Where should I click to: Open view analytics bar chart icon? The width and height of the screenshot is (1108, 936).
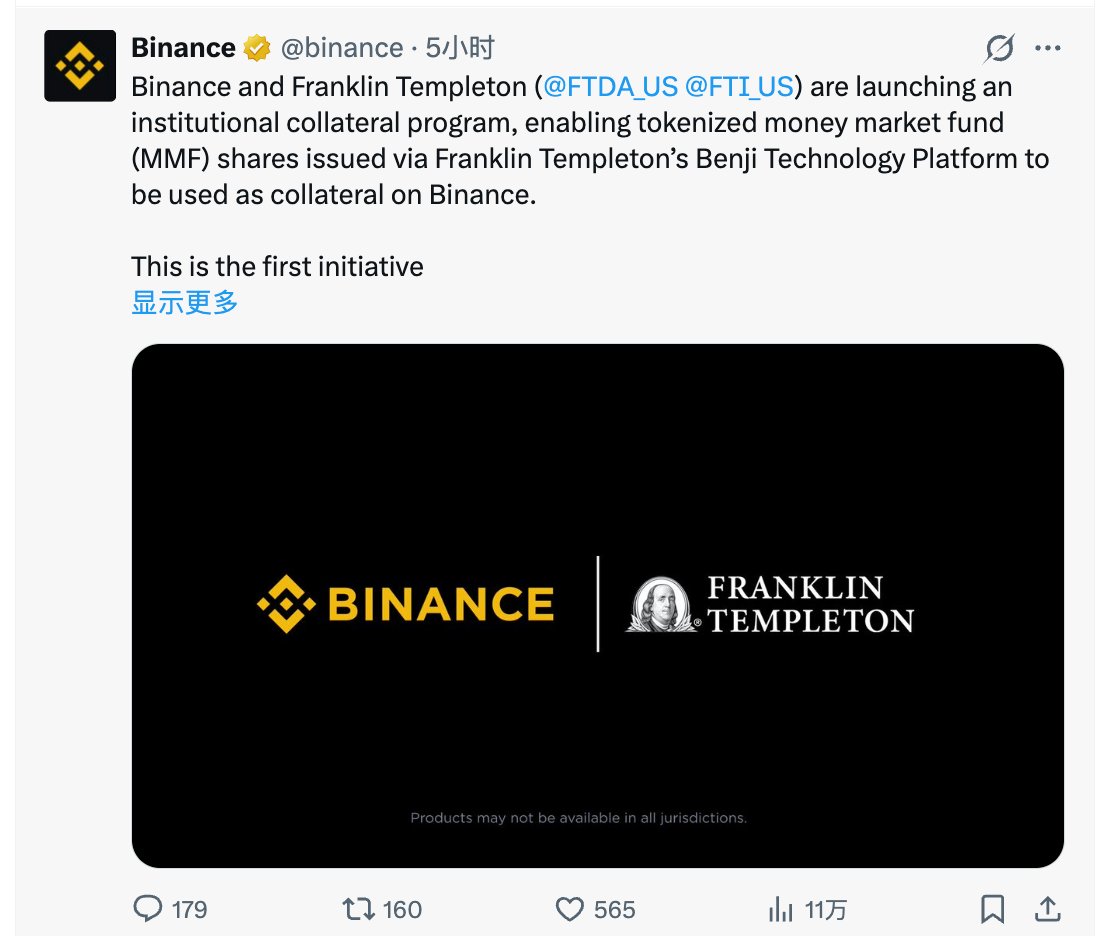780,909
